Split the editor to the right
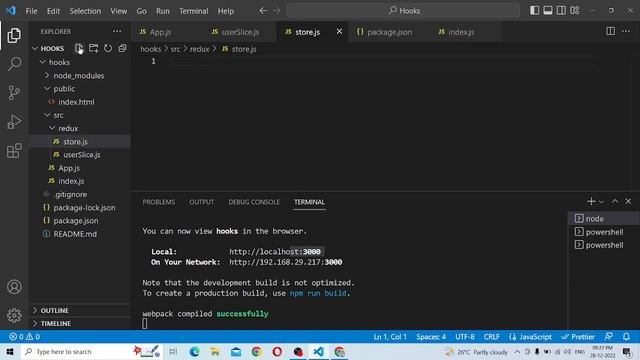 click(610, 31)
